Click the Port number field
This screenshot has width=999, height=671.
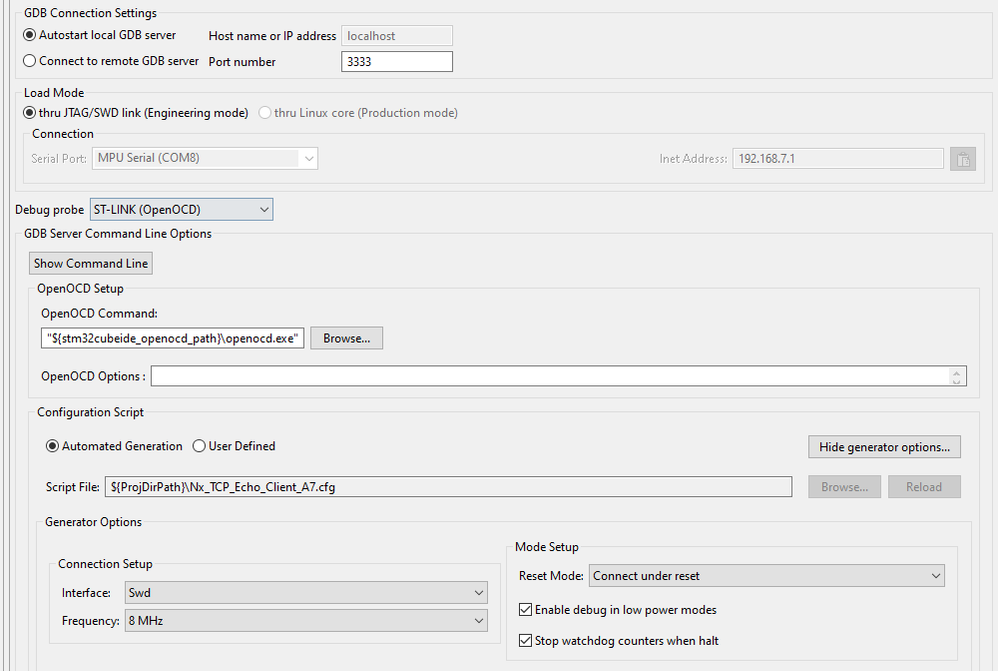397,62
